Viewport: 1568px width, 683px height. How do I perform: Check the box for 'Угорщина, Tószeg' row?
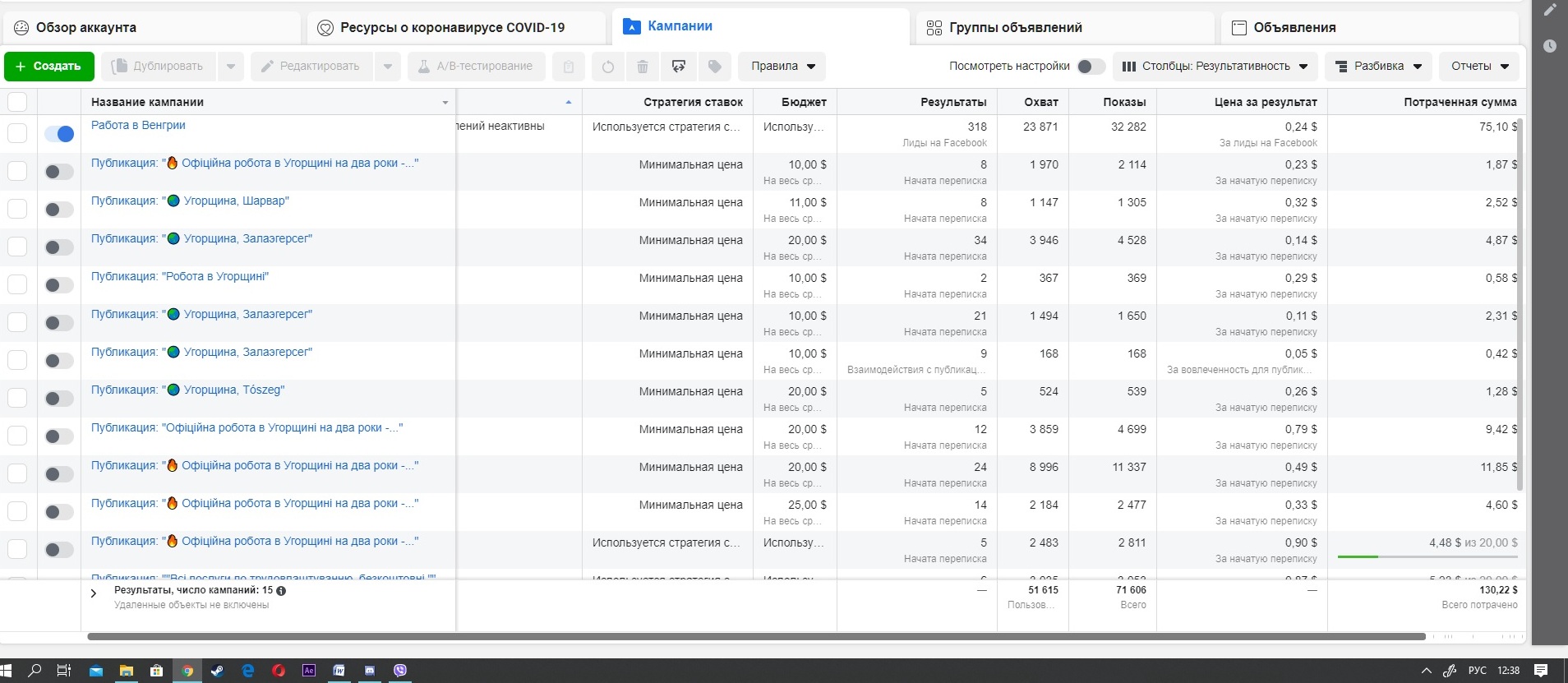(x=17, y=398)
